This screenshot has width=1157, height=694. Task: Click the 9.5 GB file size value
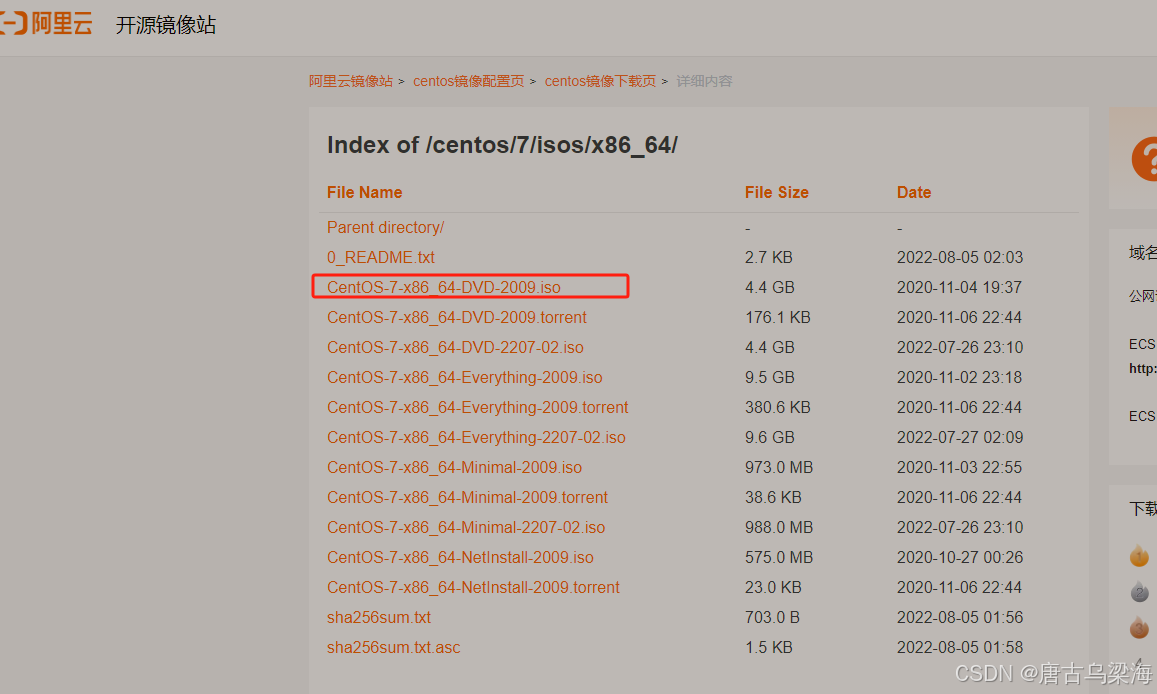pyautogui.click(x=770, y=378)
